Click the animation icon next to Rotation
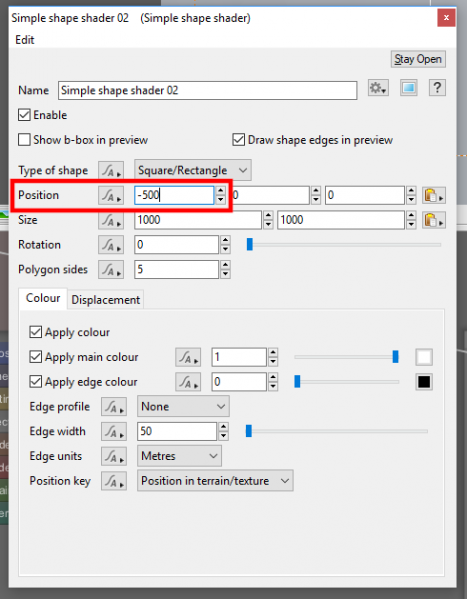The width and height of the screenshot is (467, 599). 111,244
